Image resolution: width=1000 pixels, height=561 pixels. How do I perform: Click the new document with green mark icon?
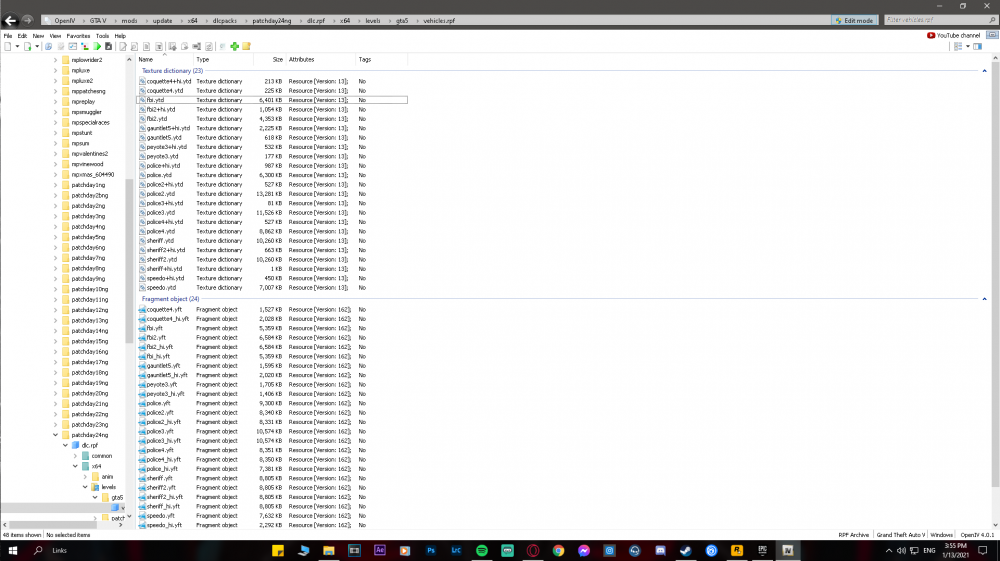(x=27, y=47)
